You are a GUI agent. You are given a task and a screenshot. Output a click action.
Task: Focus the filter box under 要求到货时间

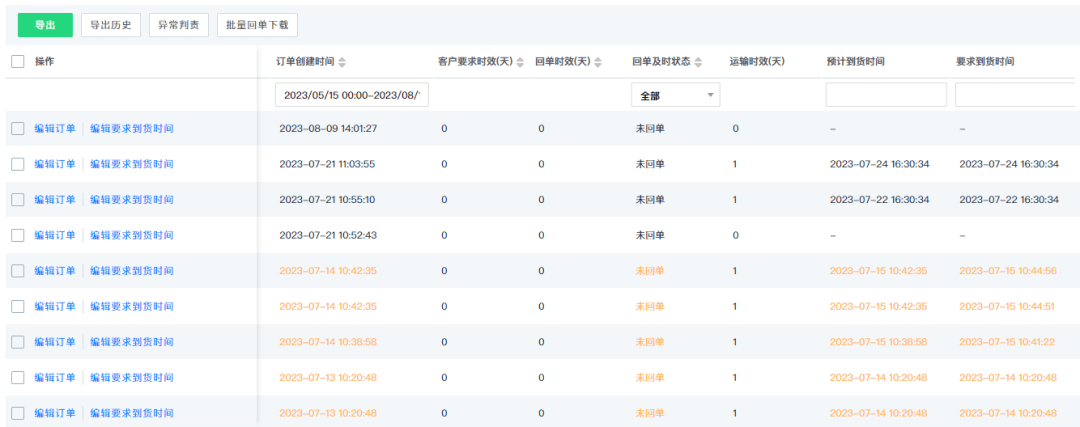point(1015,95)
